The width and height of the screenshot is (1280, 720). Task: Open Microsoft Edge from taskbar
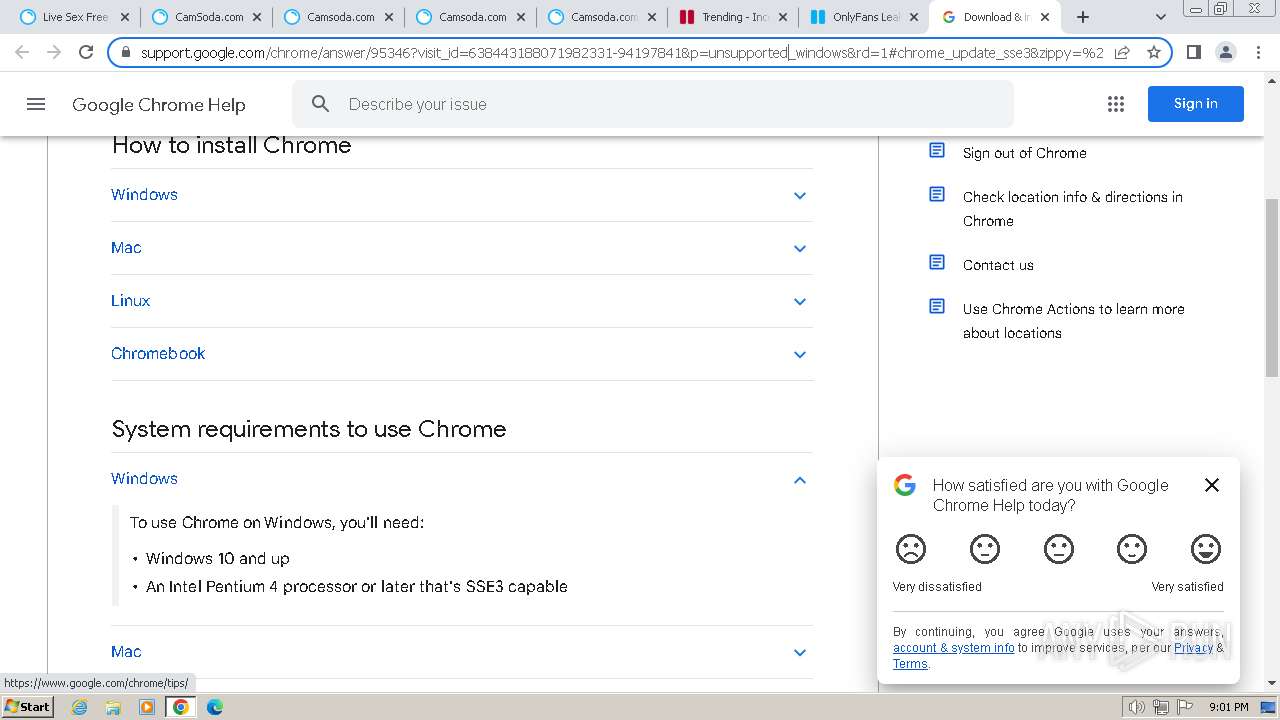click(215, 707)
